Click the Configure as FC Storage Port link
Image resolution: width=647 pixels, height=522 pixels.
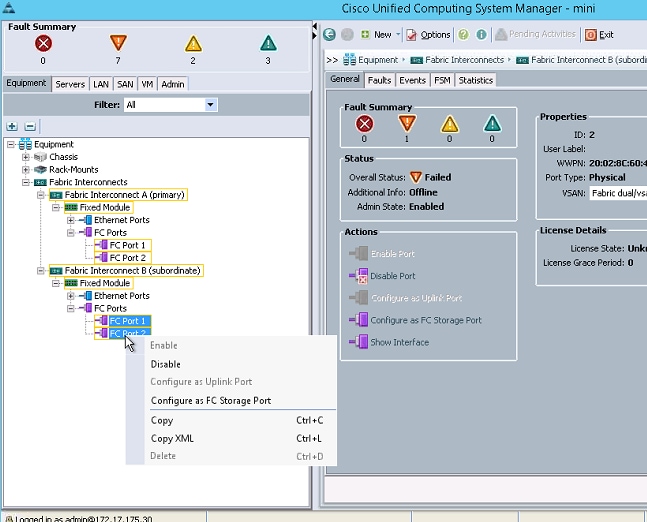tap(426, 320)
